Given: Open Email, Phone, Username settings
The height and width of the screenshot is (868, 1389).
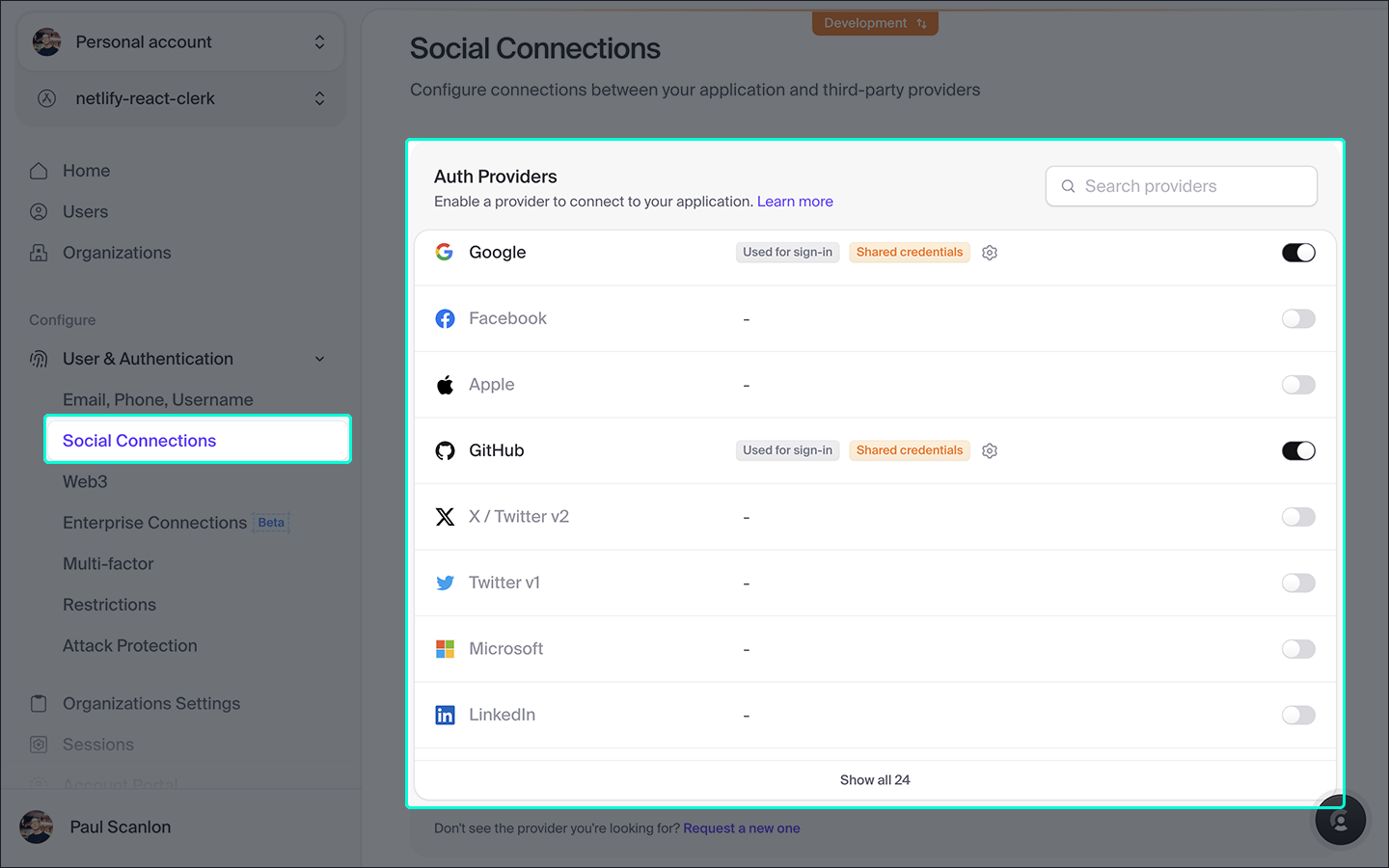Looking at the screenshot, I should pyautogui.click(x=158, y=399).
